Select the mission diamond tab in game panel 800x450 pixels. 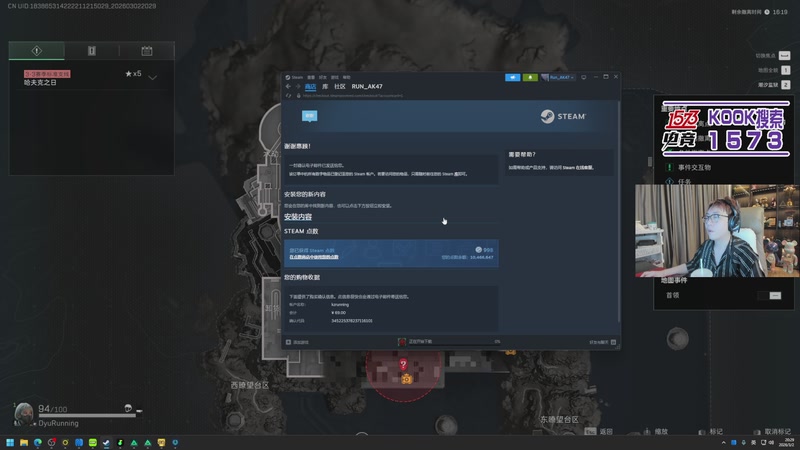pos(37,51)
